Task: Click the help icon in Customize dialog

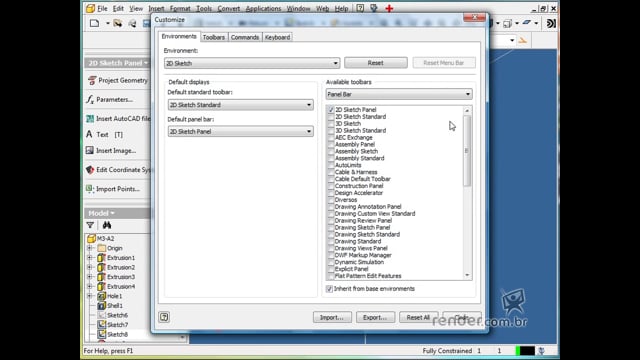Action: pyautogui.click(x=164, y=317)
